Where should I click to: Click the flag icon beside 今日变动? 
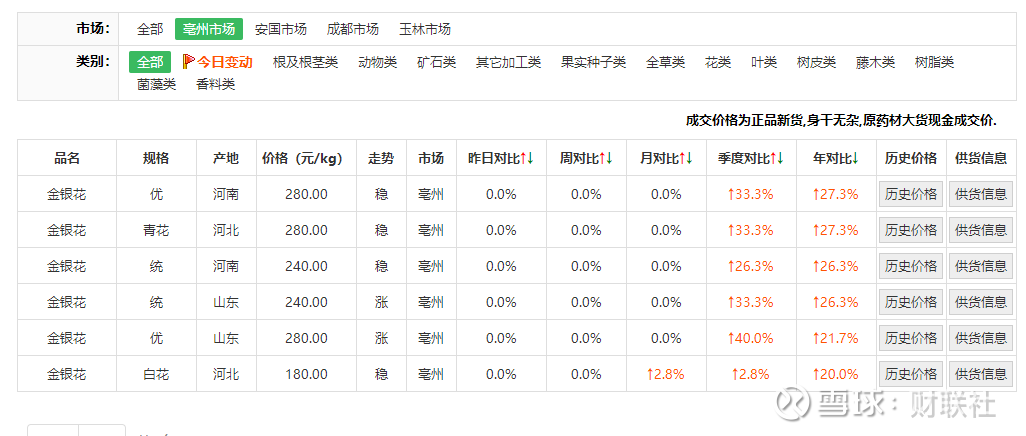pyautogui.click(x=188, y=62)
